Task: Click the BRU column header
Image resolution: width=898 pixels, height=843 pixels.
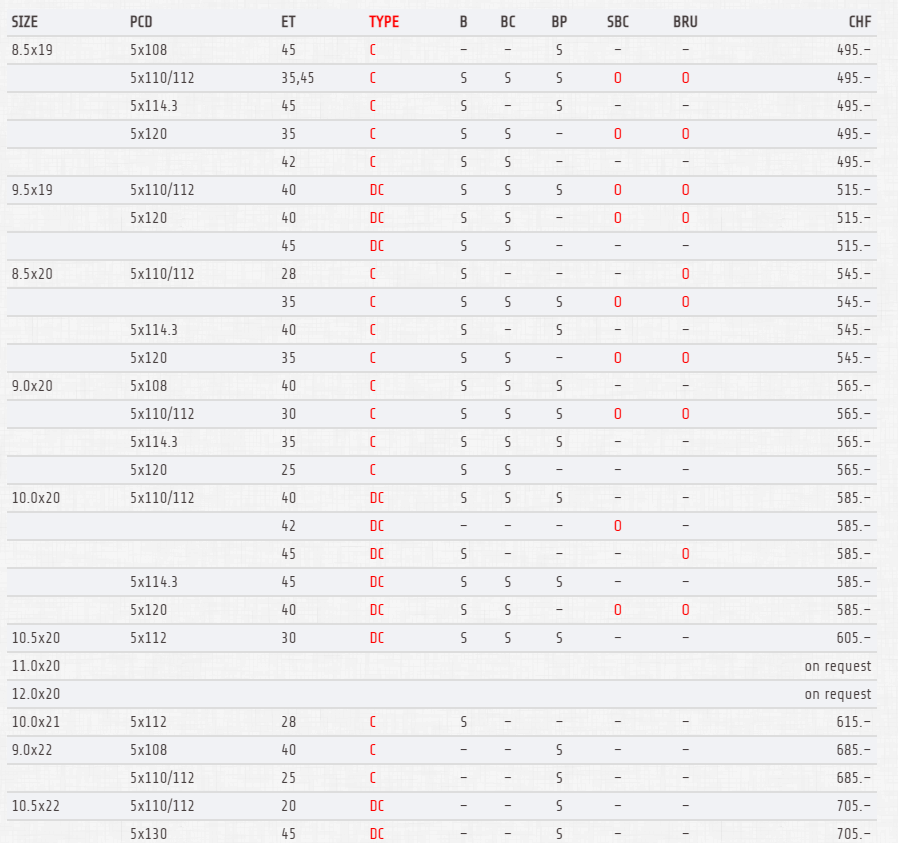Action: 686,22
